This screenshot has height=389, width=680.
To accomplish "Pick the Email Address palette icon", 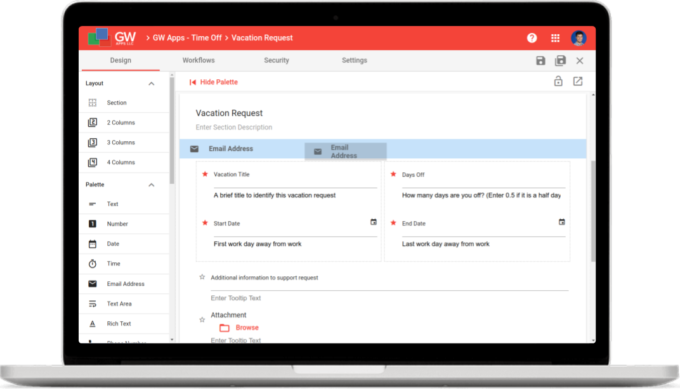I will point(92,284).
